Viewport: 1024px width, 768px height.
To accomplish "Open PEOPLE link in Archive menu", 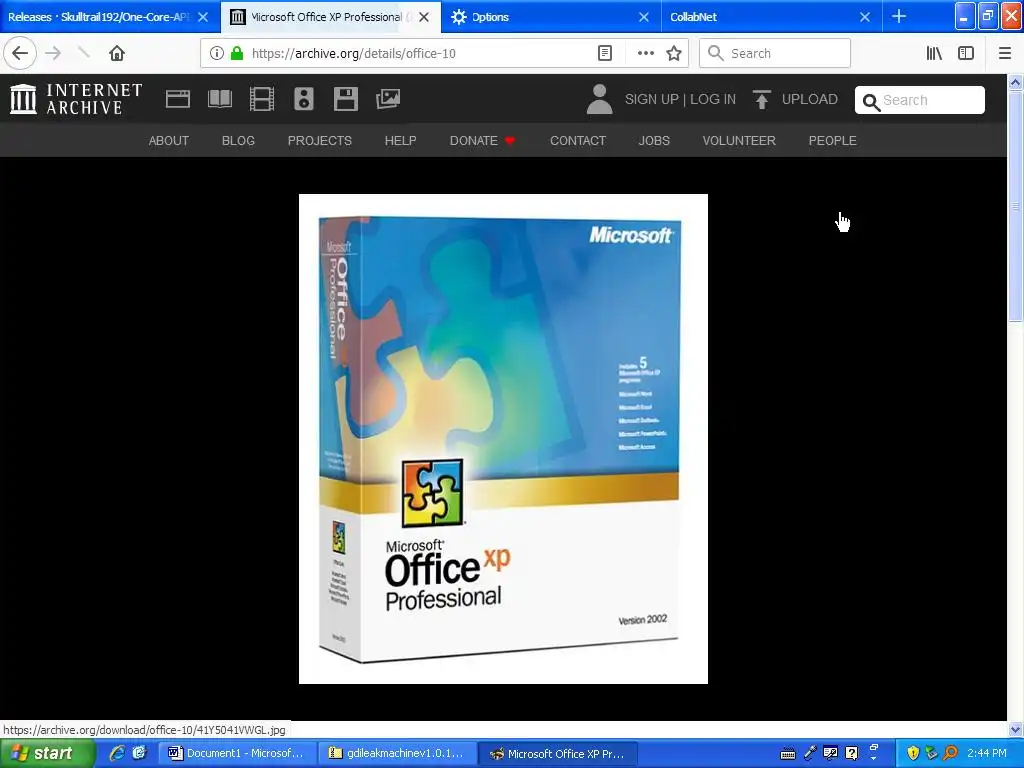I will tap(833, 140).
